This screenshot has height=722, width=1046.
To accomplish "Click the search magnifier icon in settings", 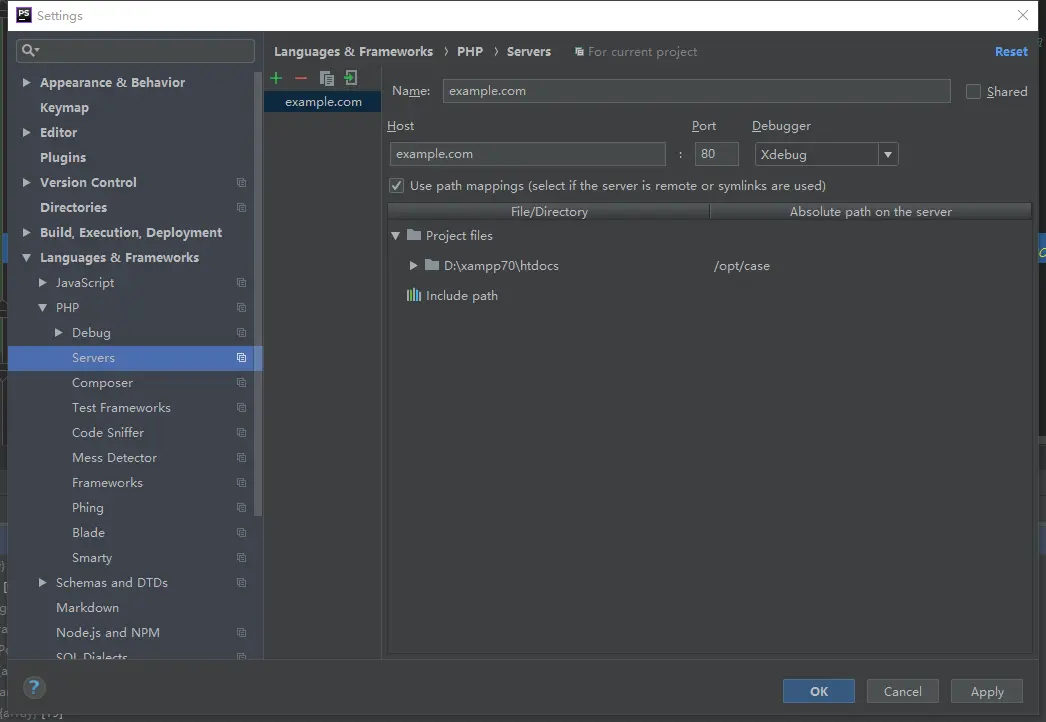I will 30,50.
